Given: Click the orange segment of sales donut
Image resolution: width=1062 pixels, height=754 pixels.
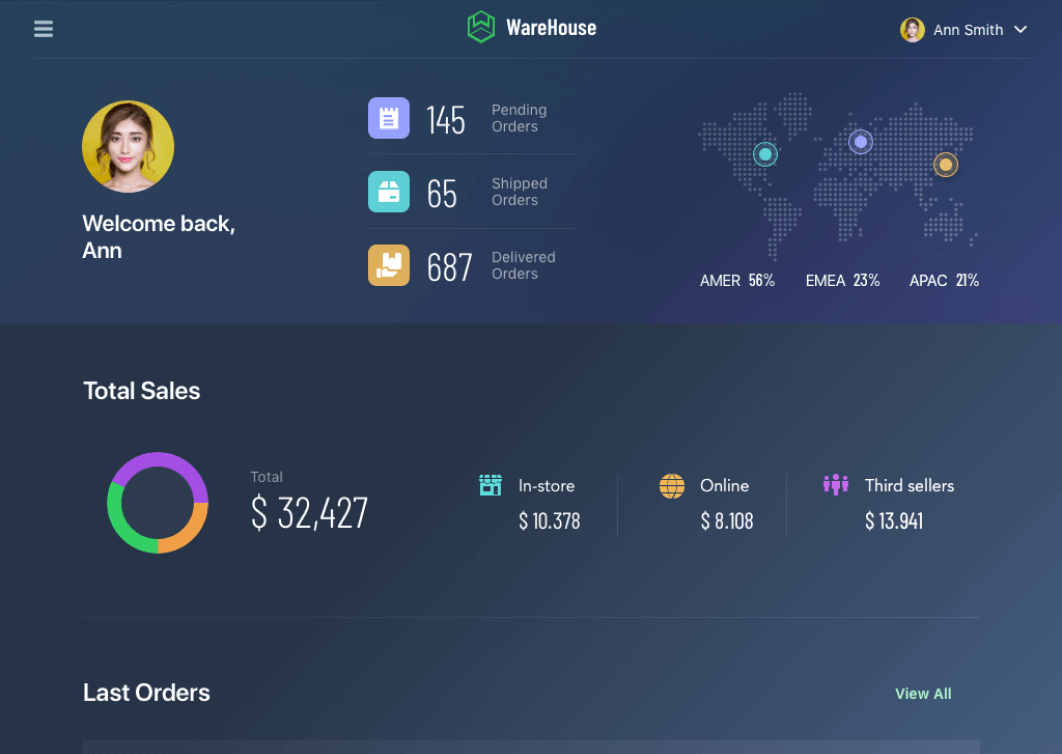Looking at the screenshot, I should pyautogui.click(x=190, y=532).
